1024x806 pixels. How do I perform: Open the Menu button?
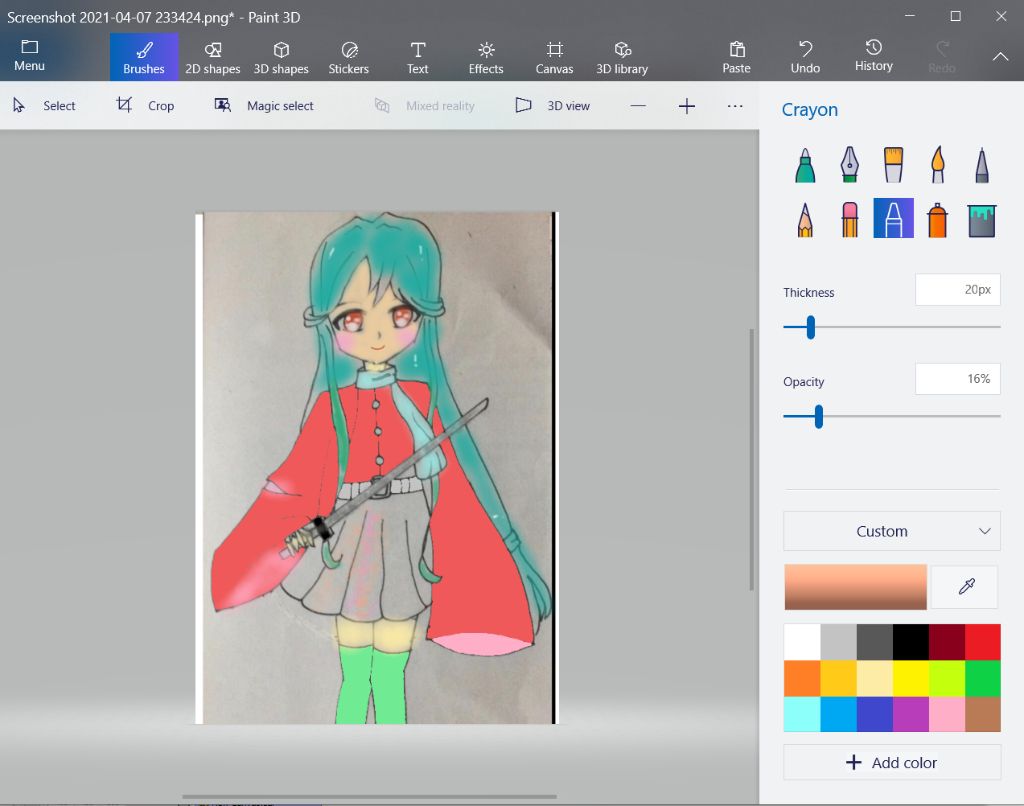click(x=29, y=56)
